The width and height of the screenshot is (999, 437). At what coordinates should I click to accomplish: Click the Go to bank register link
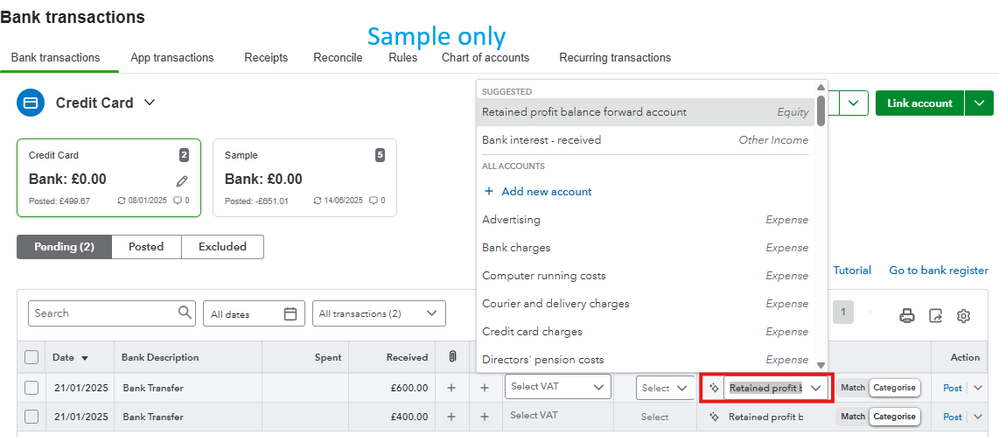pyautogui.click(x=938, y=271)
